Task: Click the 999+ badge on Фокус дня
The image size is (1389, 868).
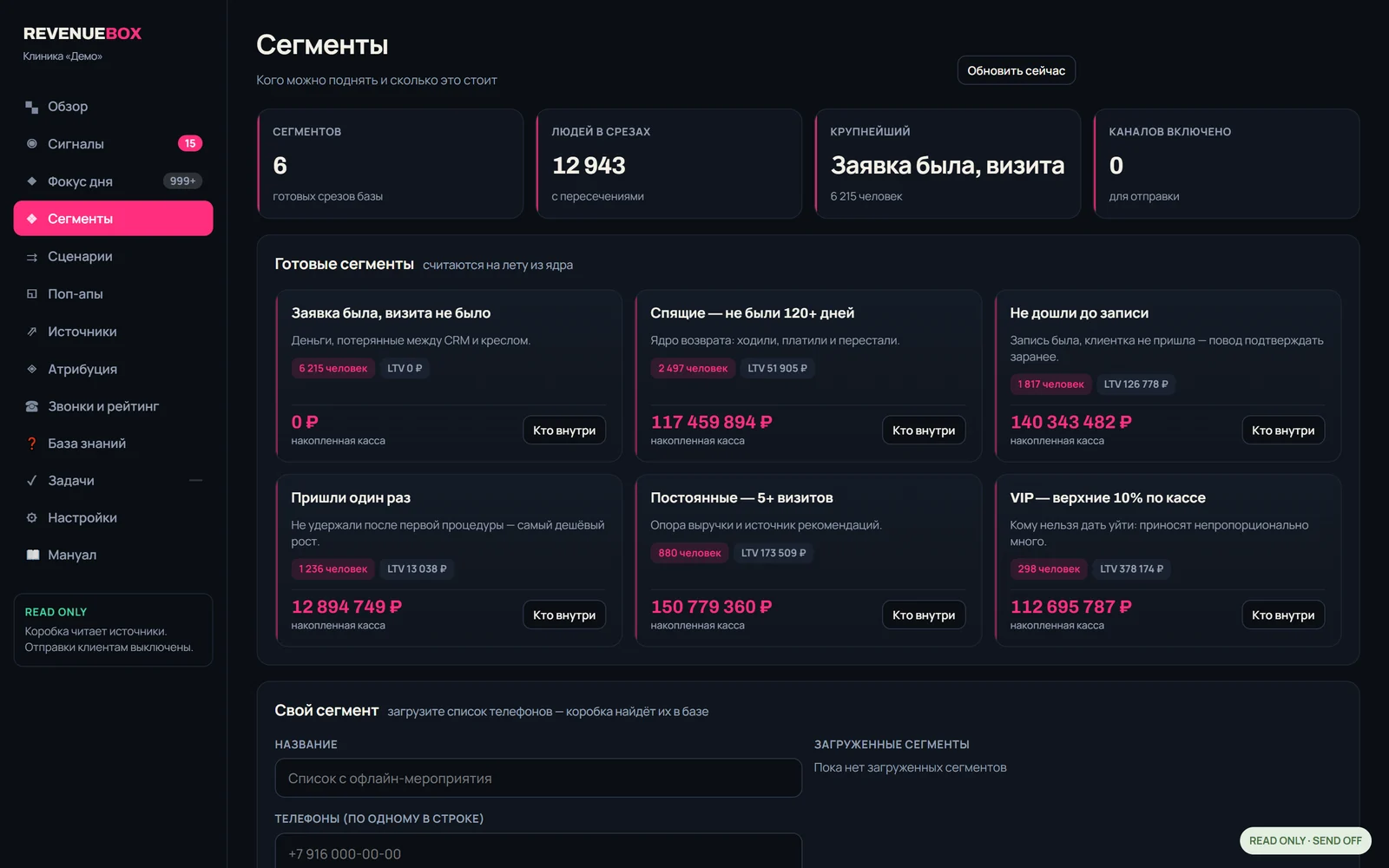Action: (x=183, y=181)
